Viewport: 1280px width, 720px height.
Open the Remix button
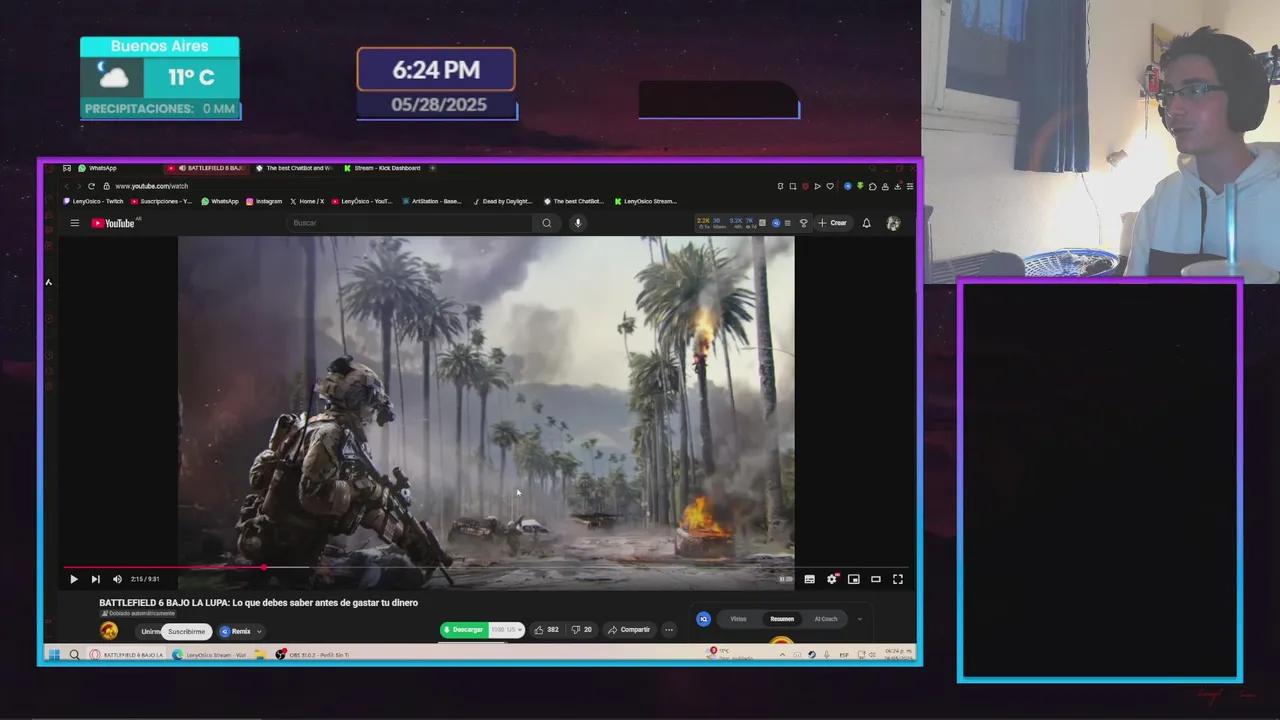pos(236,631)
